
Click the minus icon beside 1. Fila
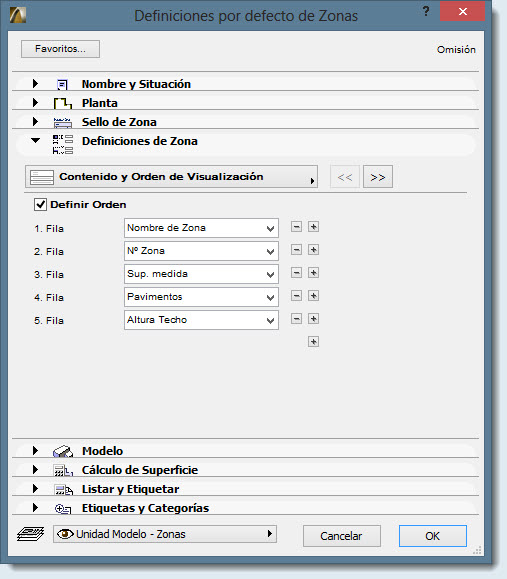tap(296, 227)
